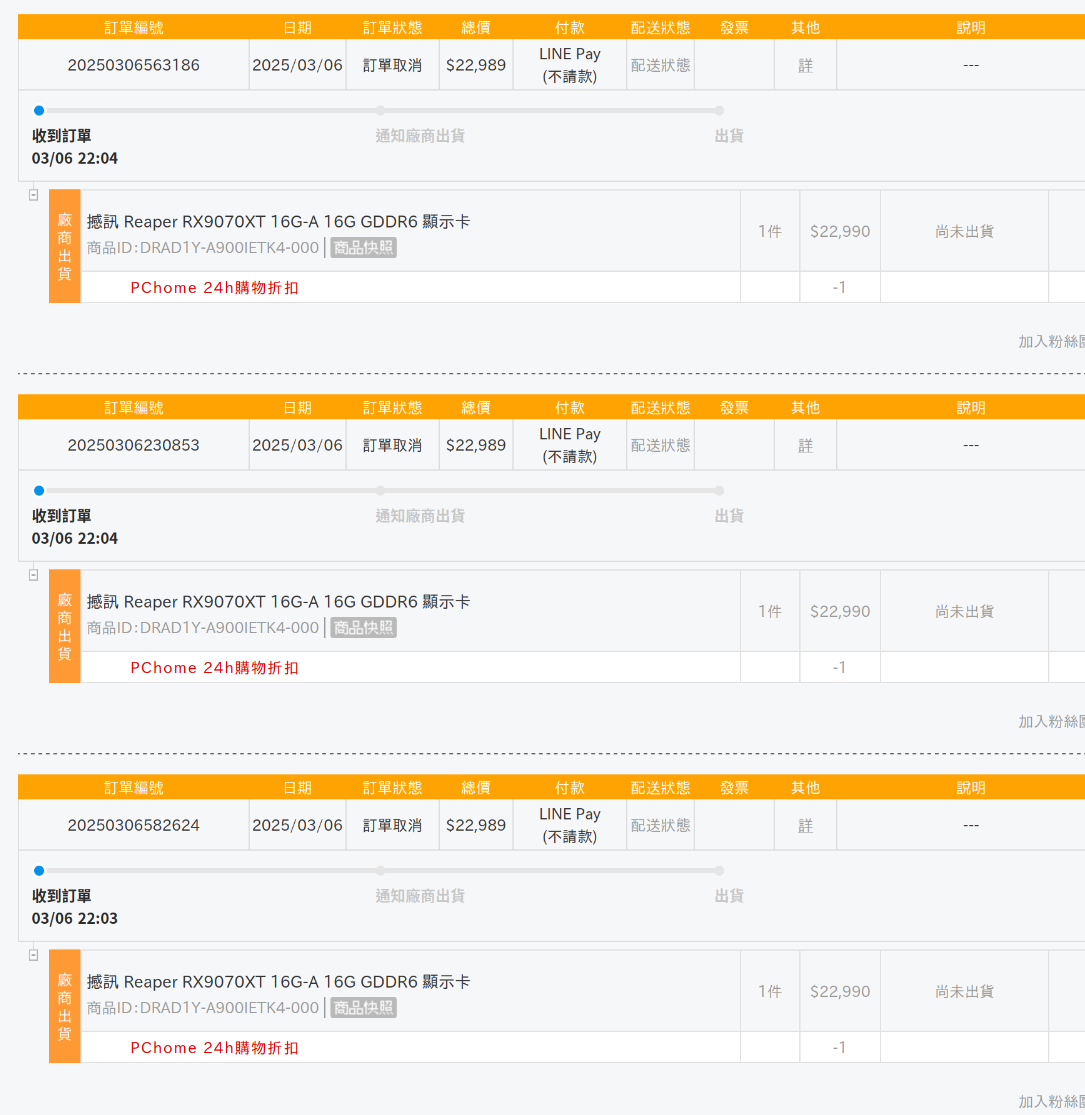Open the 撼訊 Reaper RX9070XT product in order 20250306230853
Image resolution: width=1085 pixels, height=1115 pixels.
pyautogui.click(x=279, y=602)
